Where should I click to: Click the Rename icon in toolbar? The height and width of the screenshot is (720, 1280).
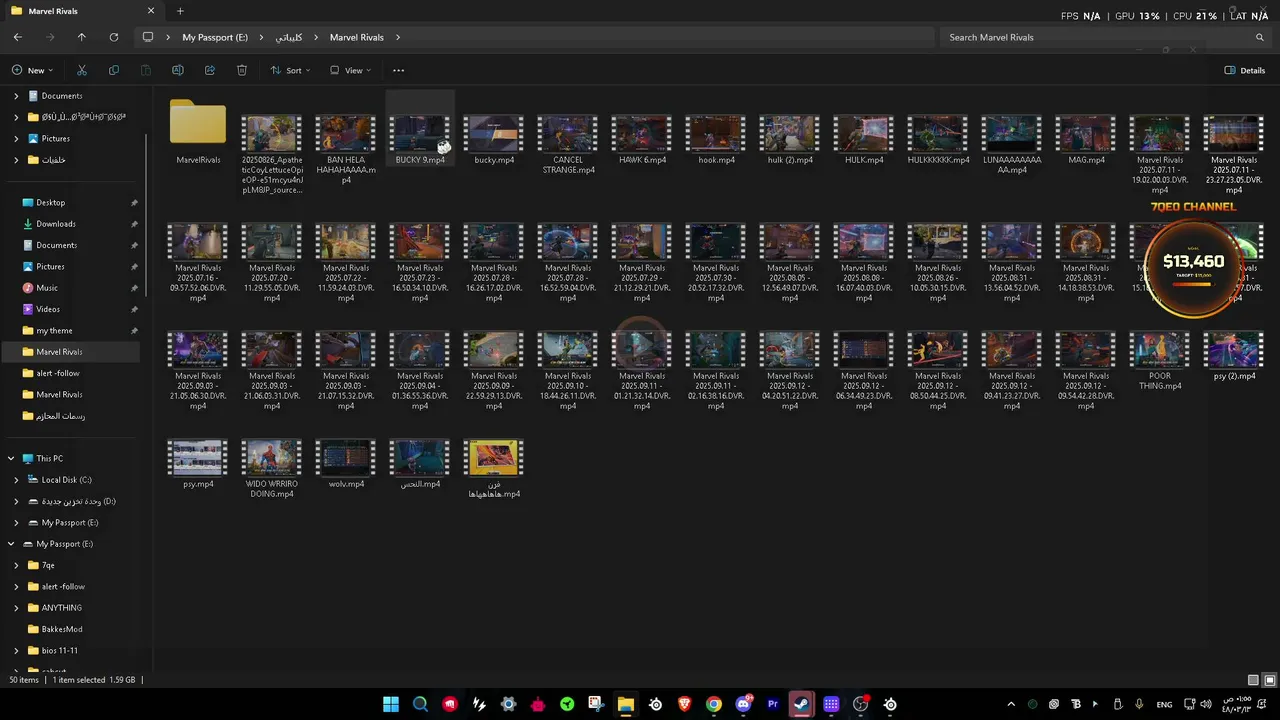tap(178, 70)
